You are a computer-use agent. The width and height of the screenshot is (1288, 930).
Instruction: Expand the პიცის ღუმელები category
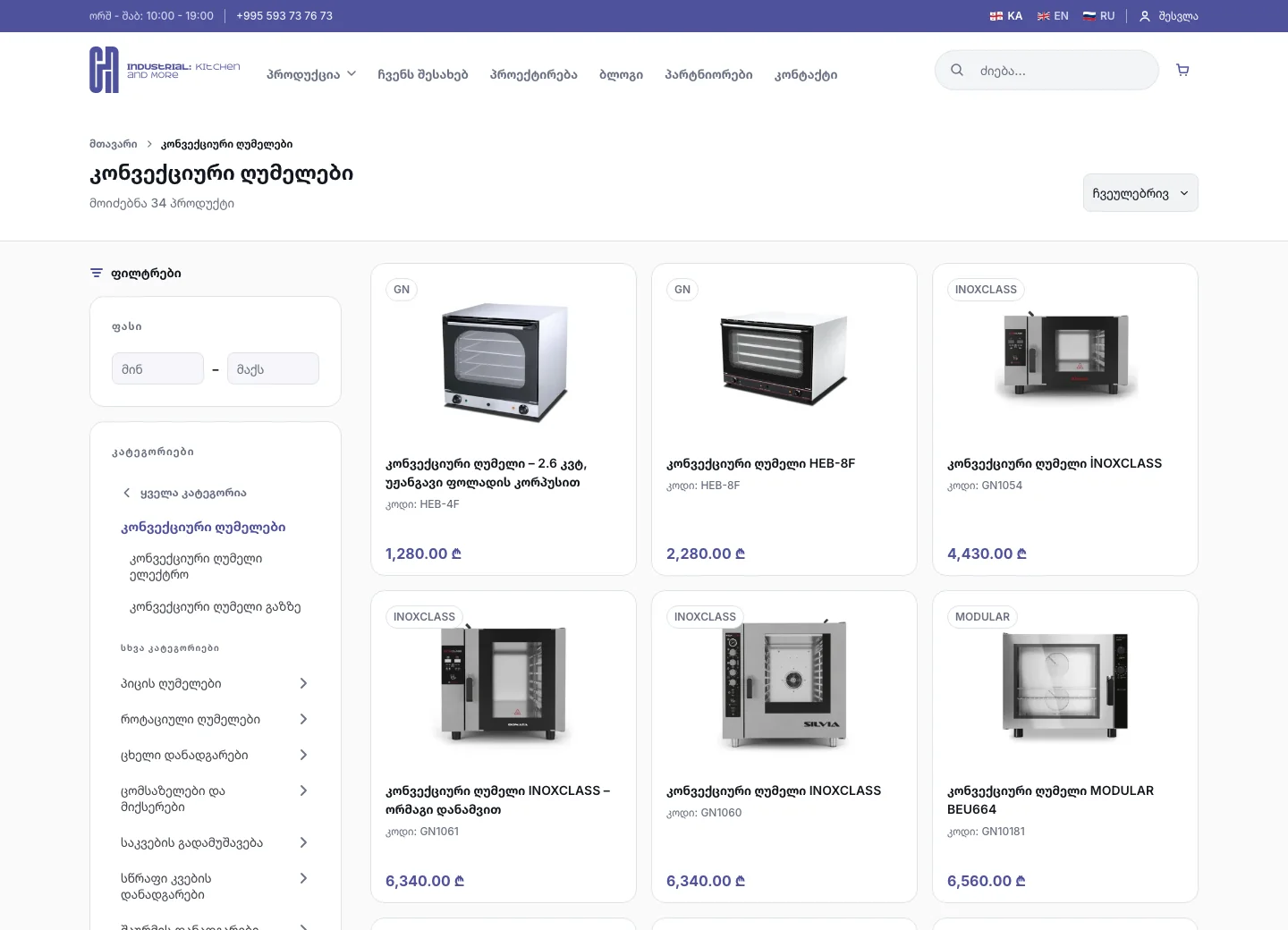tap(303, 683)
